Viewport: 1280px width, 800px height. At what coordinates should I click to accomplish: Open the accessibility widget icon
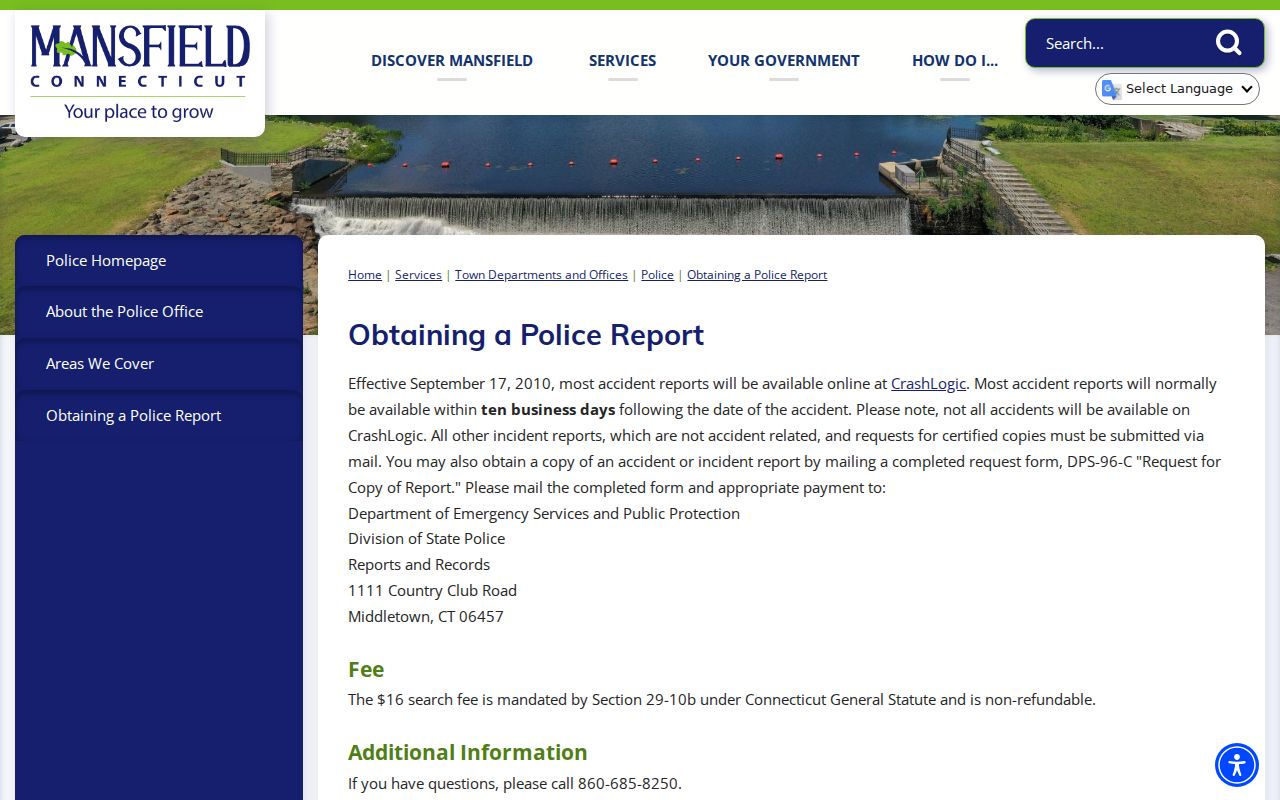tap(1237, 765)
